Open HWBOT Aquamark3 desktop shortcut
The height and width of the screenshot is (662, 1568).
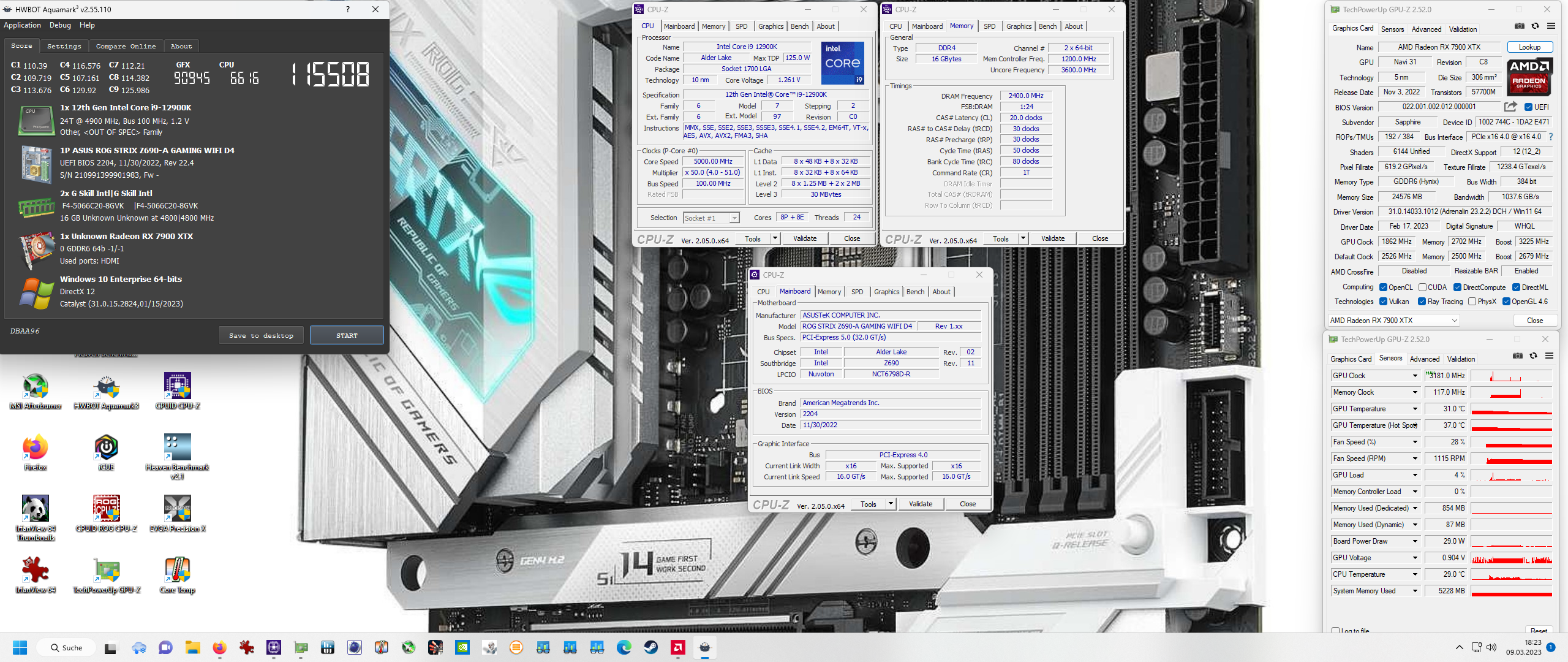pyautogui.click(x=106, y=392)
